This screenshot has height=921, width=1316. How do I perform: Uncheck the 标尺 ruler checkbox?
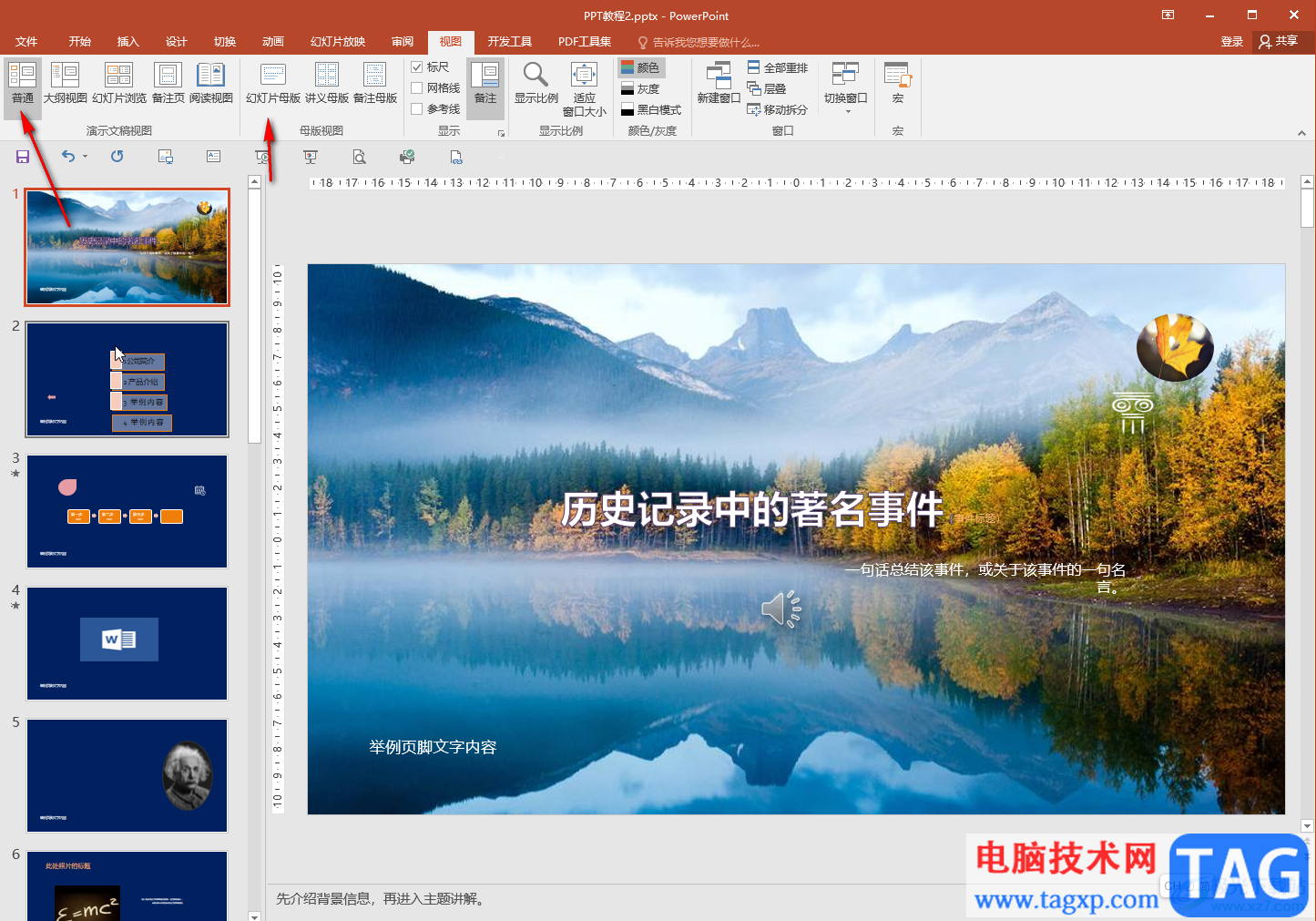(417, 67)
